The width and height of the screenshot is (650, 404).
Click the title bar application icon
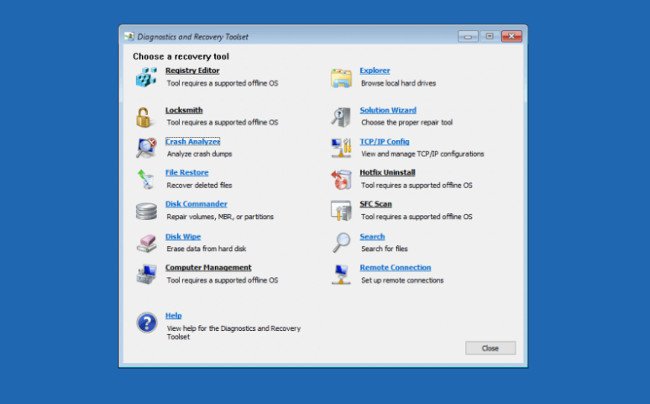[129, 36]
